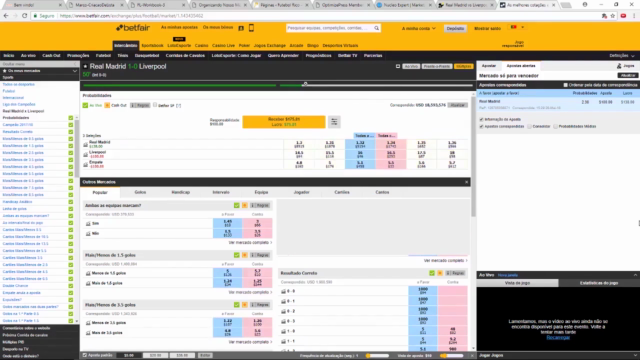
Task: Open the graph icon for Liverpool row
Action: click(x=85, y=155)
